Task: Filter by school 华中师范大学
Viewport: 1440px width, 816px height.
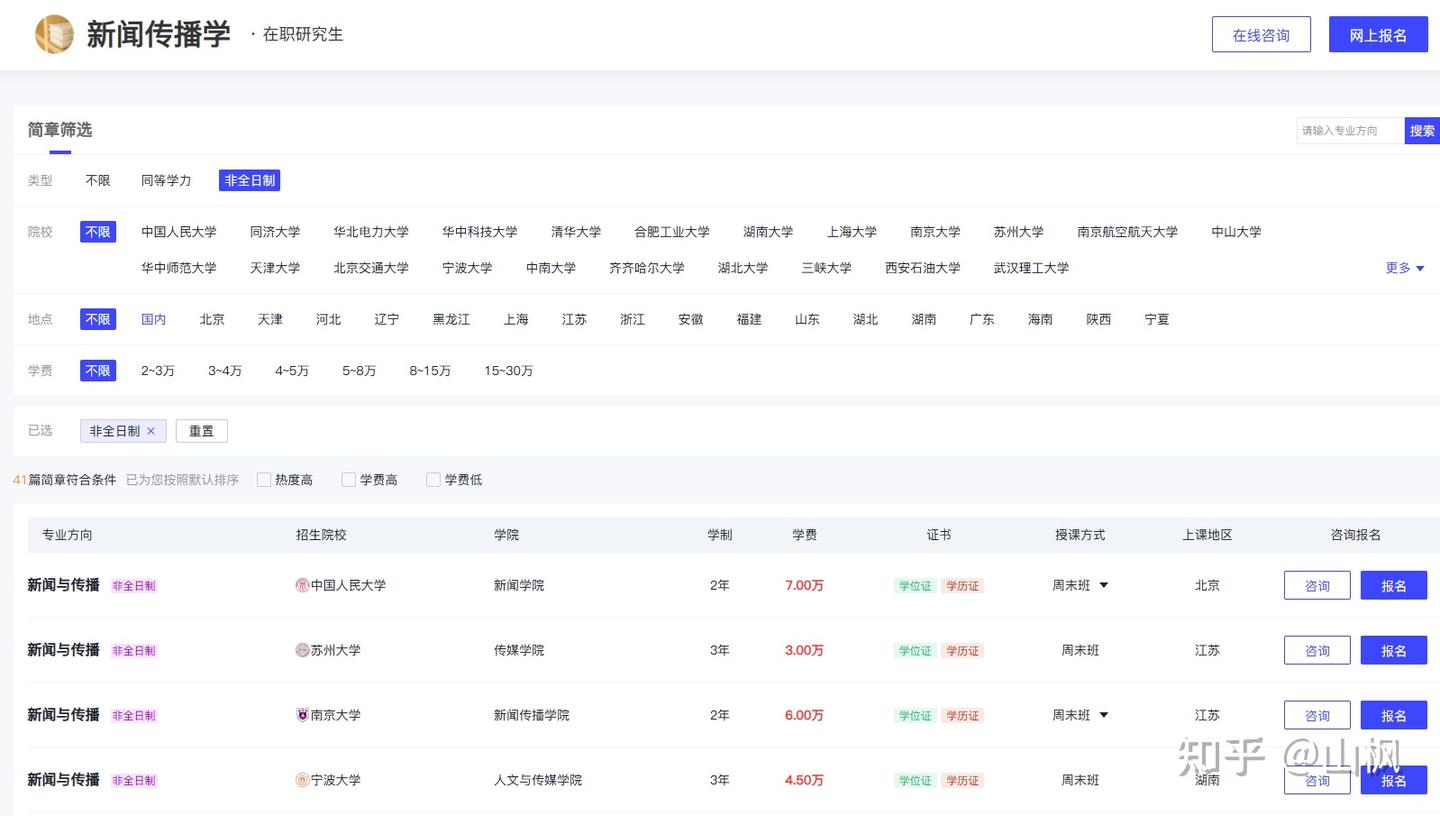Action: (179, 268)
